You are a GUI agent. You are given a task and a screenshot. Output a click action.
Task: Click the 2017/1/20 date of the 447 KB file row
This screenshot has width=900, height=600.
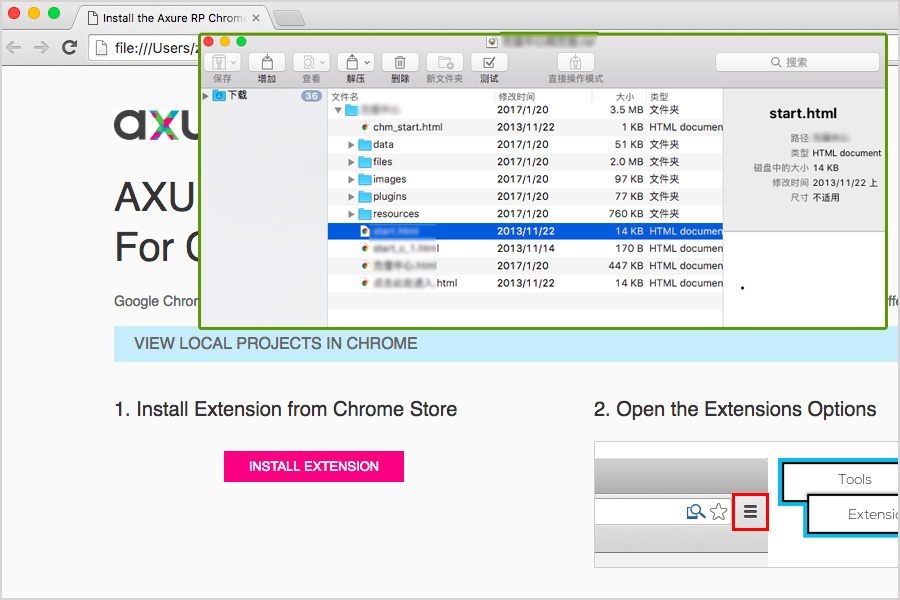[523, 266]
